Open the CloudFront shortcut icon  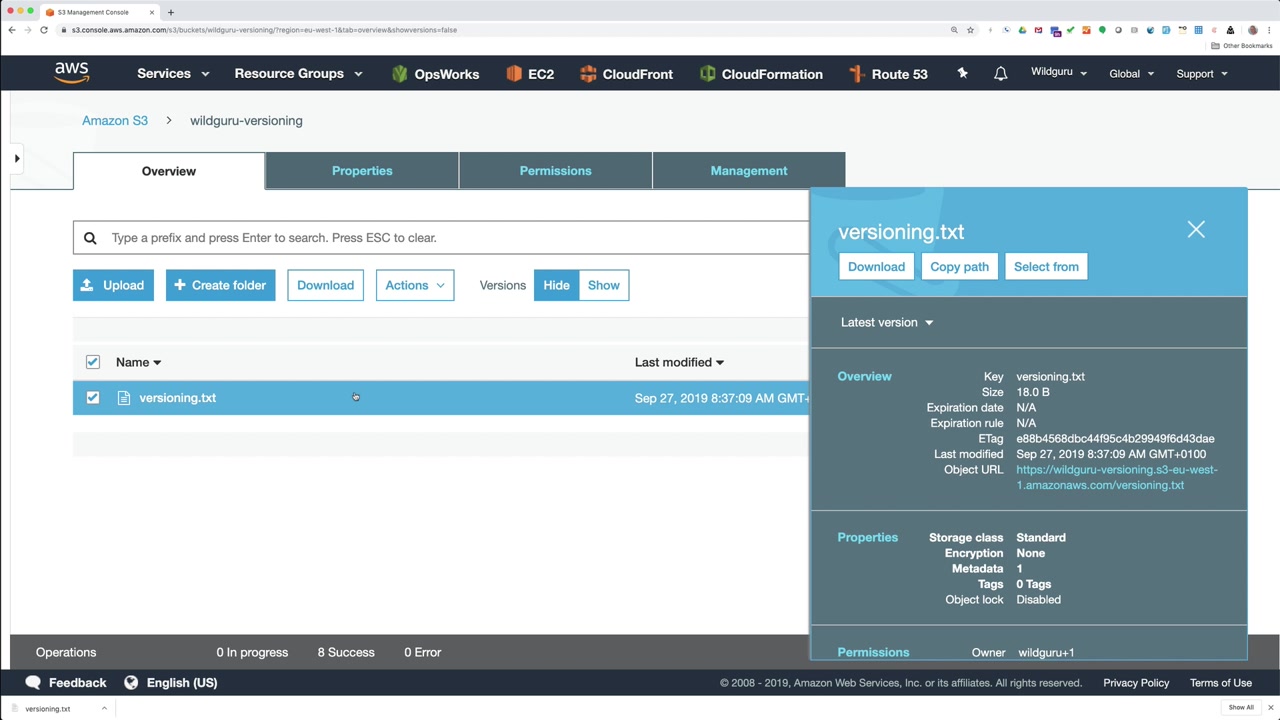(587, 74)
